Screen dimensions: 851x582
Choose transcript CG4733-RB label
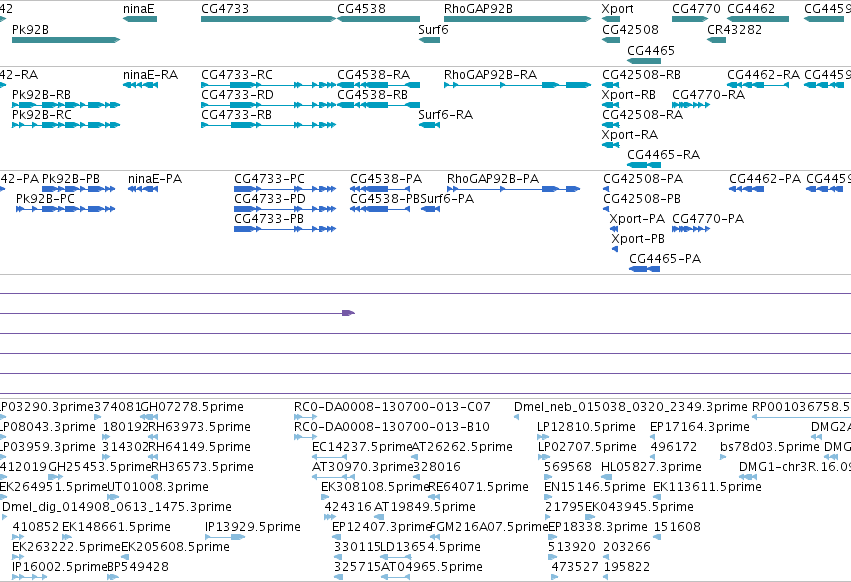[236, 115]
